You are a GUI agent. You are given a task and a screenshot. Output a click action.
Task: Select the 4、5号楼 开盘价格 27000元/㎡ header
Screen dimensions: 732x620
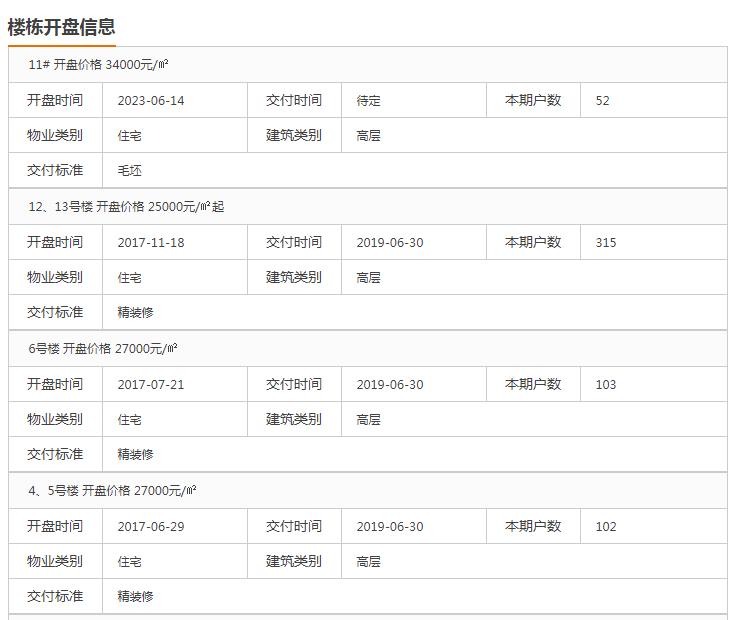point(368,491)
